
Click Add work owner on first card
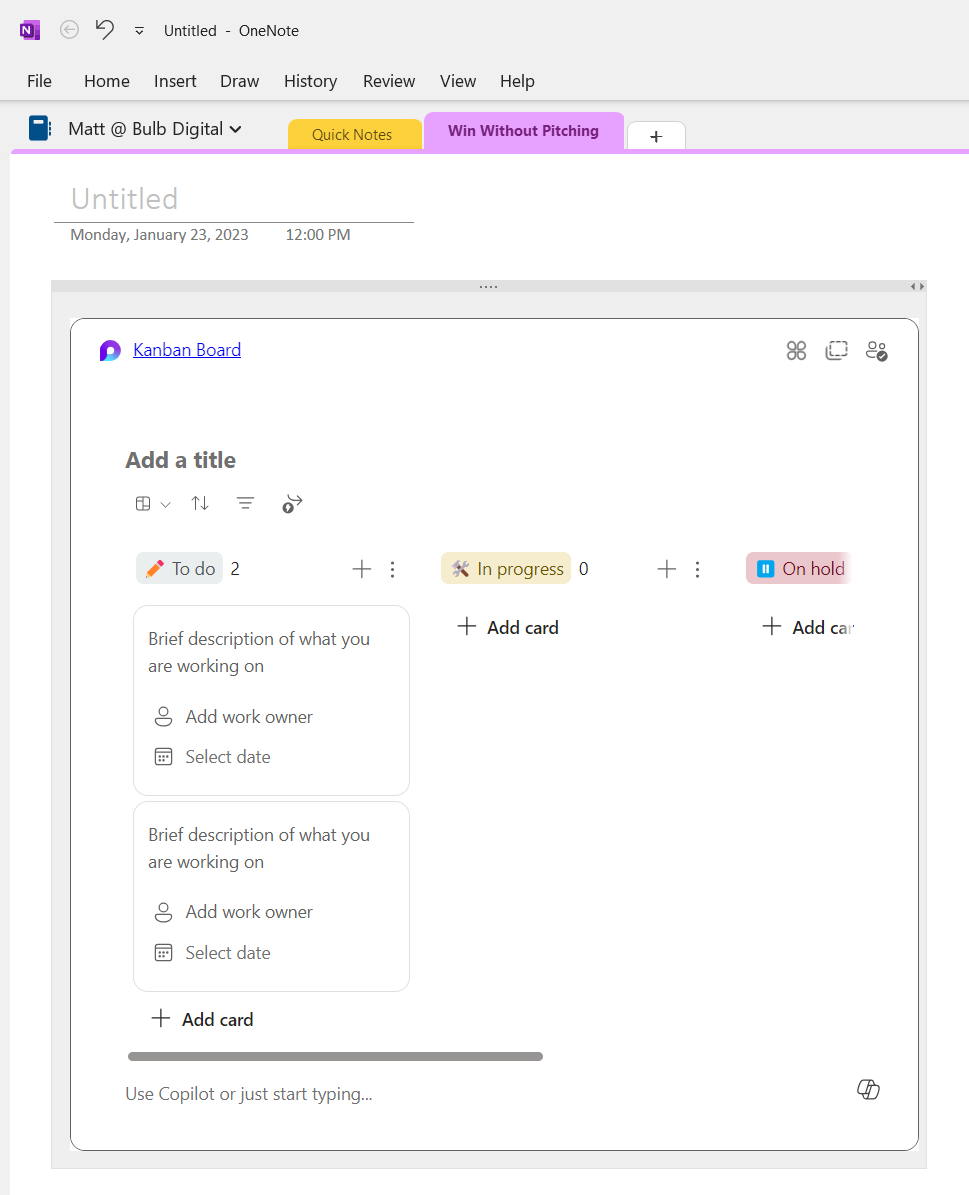click(234, 717)
